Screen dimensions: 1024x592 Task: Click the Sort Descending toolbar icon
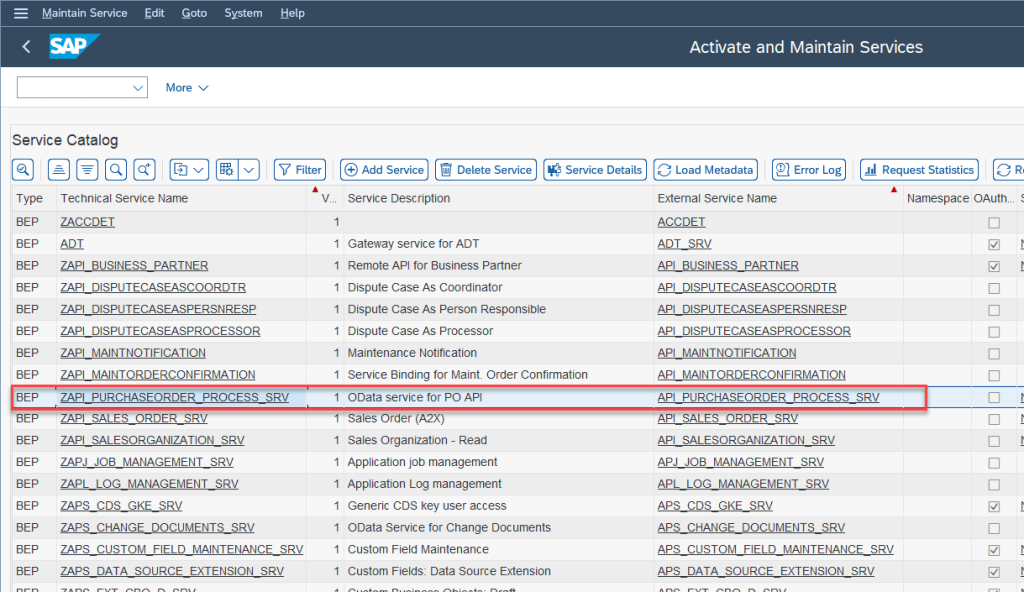coord(87,170)
